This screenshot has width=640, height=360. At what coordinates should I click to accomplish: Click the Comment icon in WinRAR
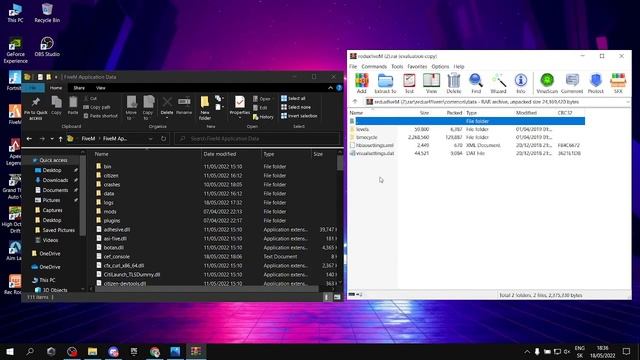tap(572, 83)
